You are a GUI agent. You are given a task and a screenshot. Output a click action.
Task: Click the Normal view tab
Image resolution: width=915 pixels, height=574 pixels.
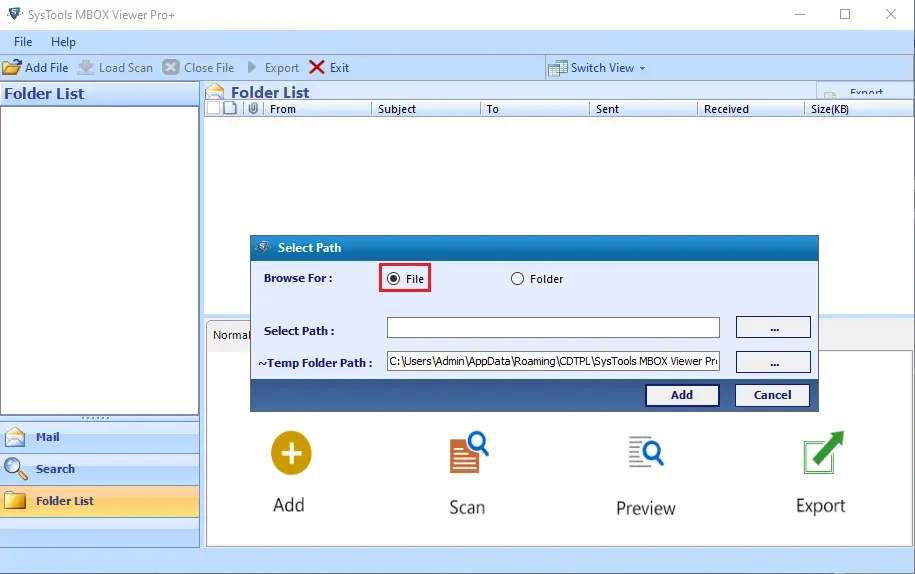[230, 335]
